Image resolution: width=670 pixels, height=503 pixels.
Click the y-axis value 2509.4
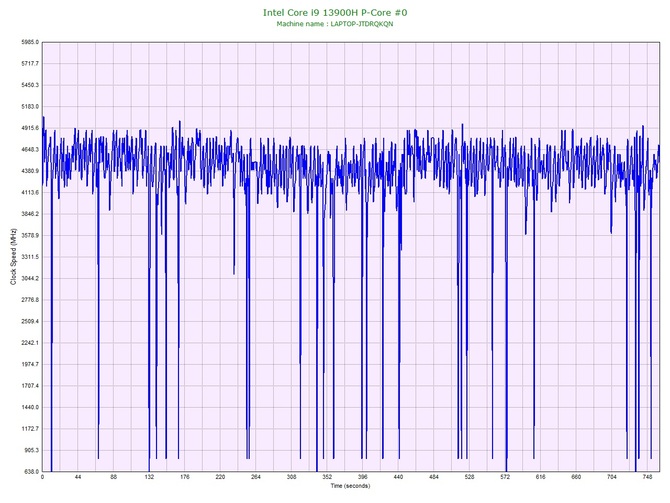30,321
